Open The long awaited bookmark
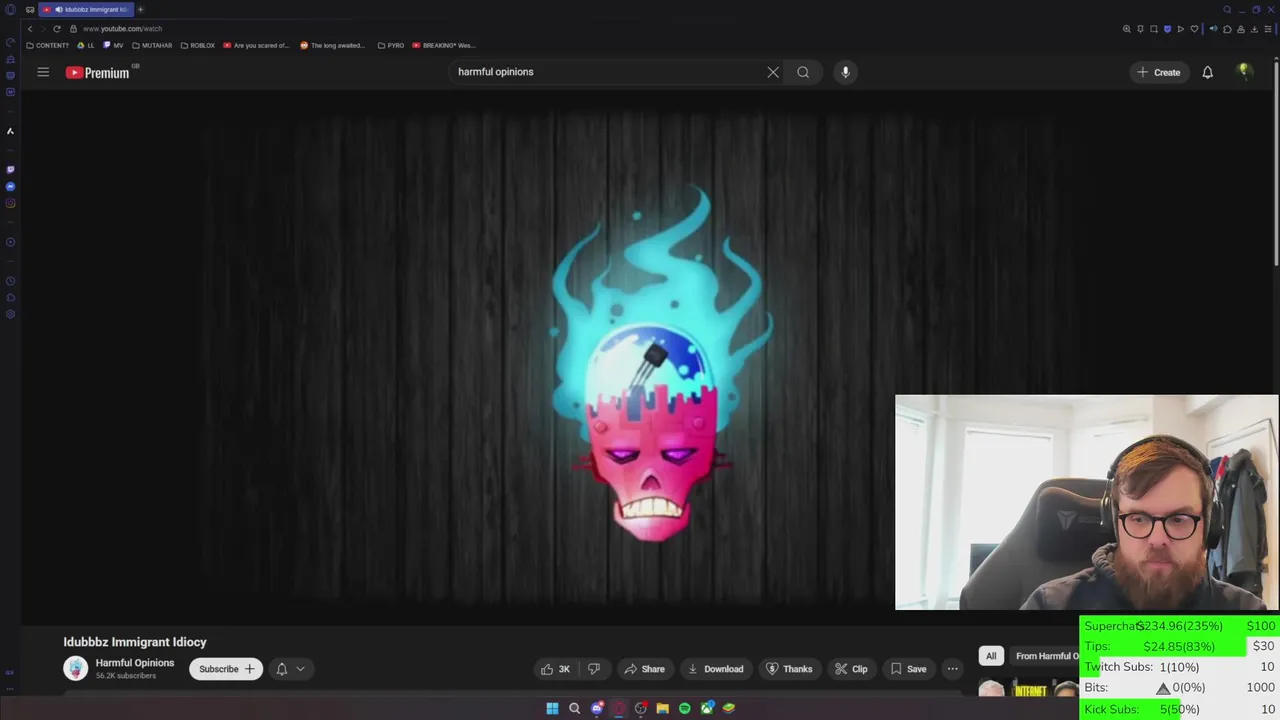The image size is (1280, 720). point(334,45)
